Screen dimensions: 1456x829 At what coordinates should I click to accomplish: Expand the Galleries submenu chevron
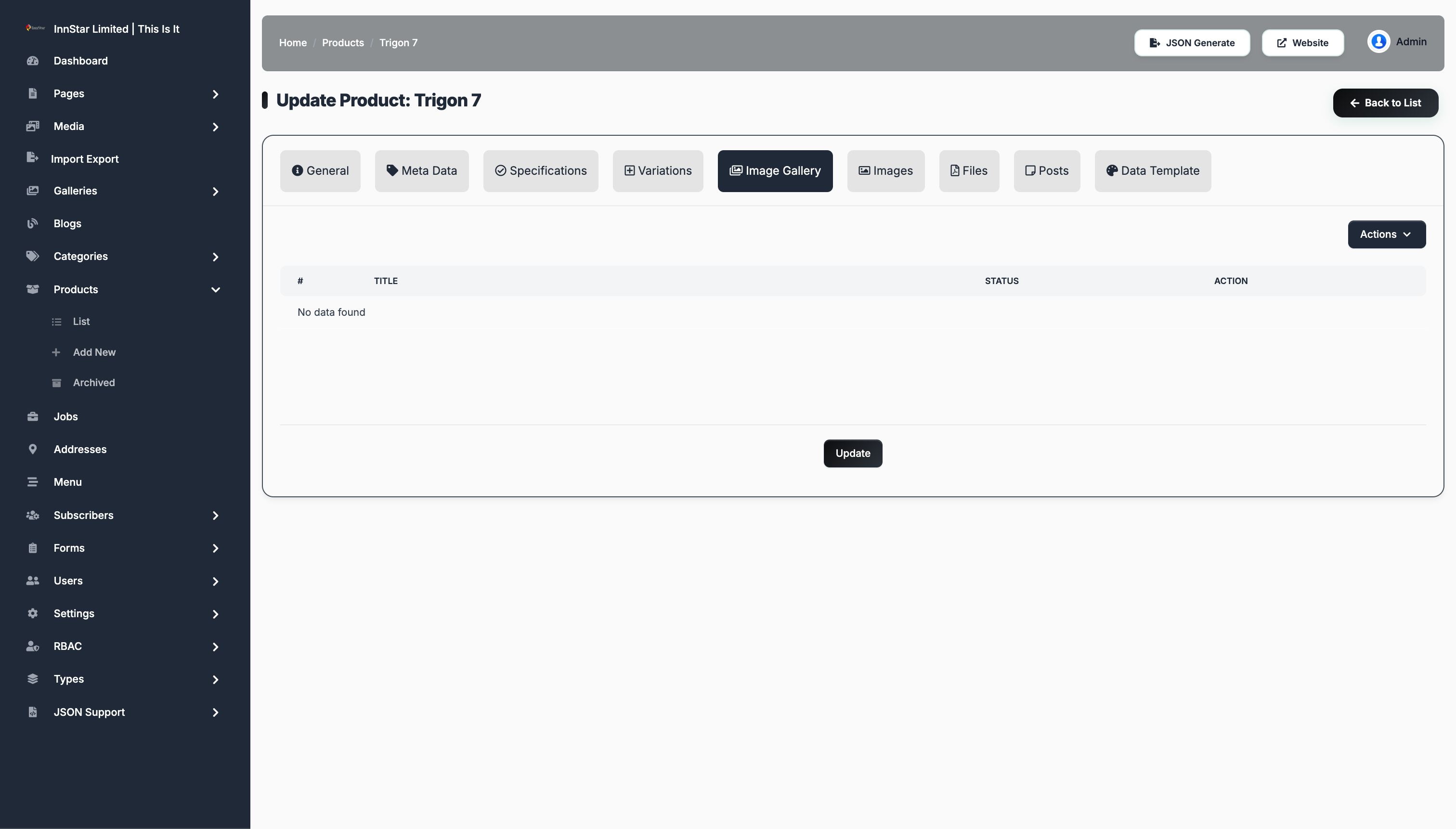(215, 191)
